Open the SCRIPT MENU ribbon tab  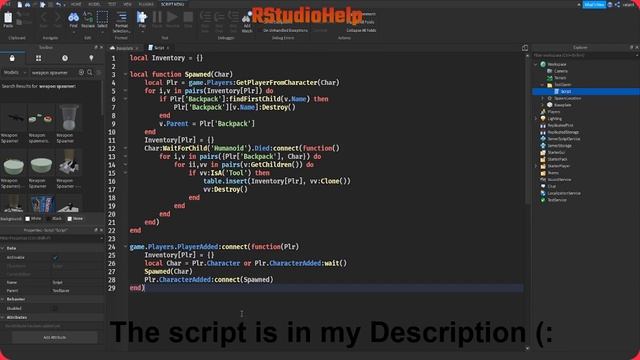173,4
